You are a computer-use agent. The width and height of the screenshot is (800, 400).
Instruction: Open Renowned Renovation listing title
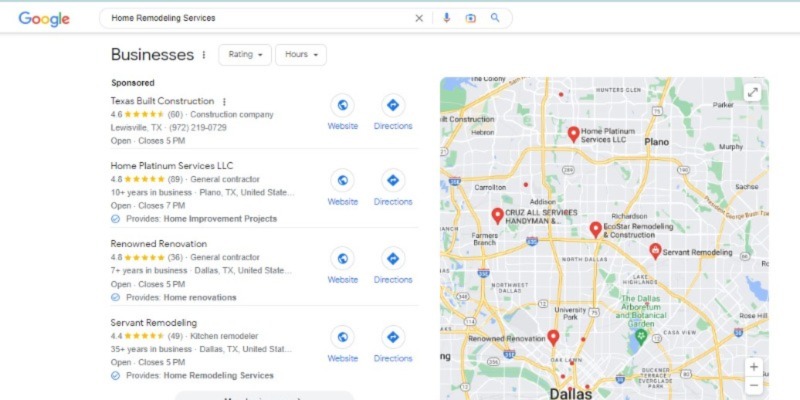pyautogui.click(x=159, y=244)
